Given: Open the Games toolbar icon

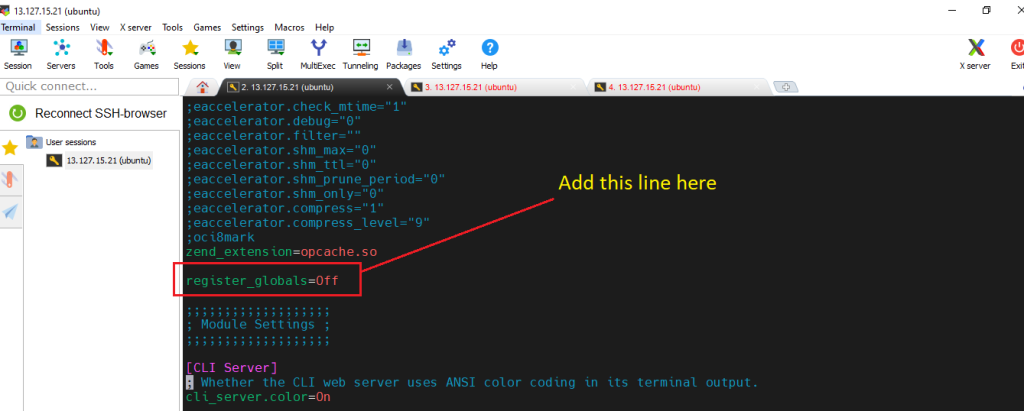Looking at the screenshot, I should click(146, 53).
